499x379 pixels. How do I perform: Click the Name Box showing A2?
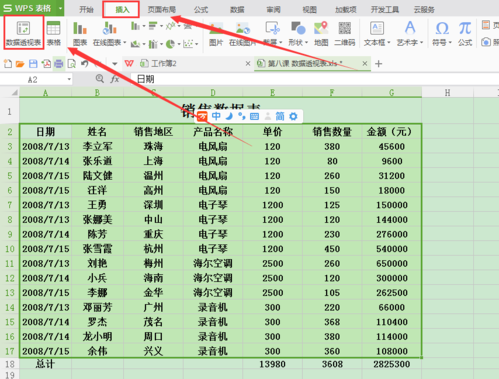pyautogui.click(x=33, y=79)
